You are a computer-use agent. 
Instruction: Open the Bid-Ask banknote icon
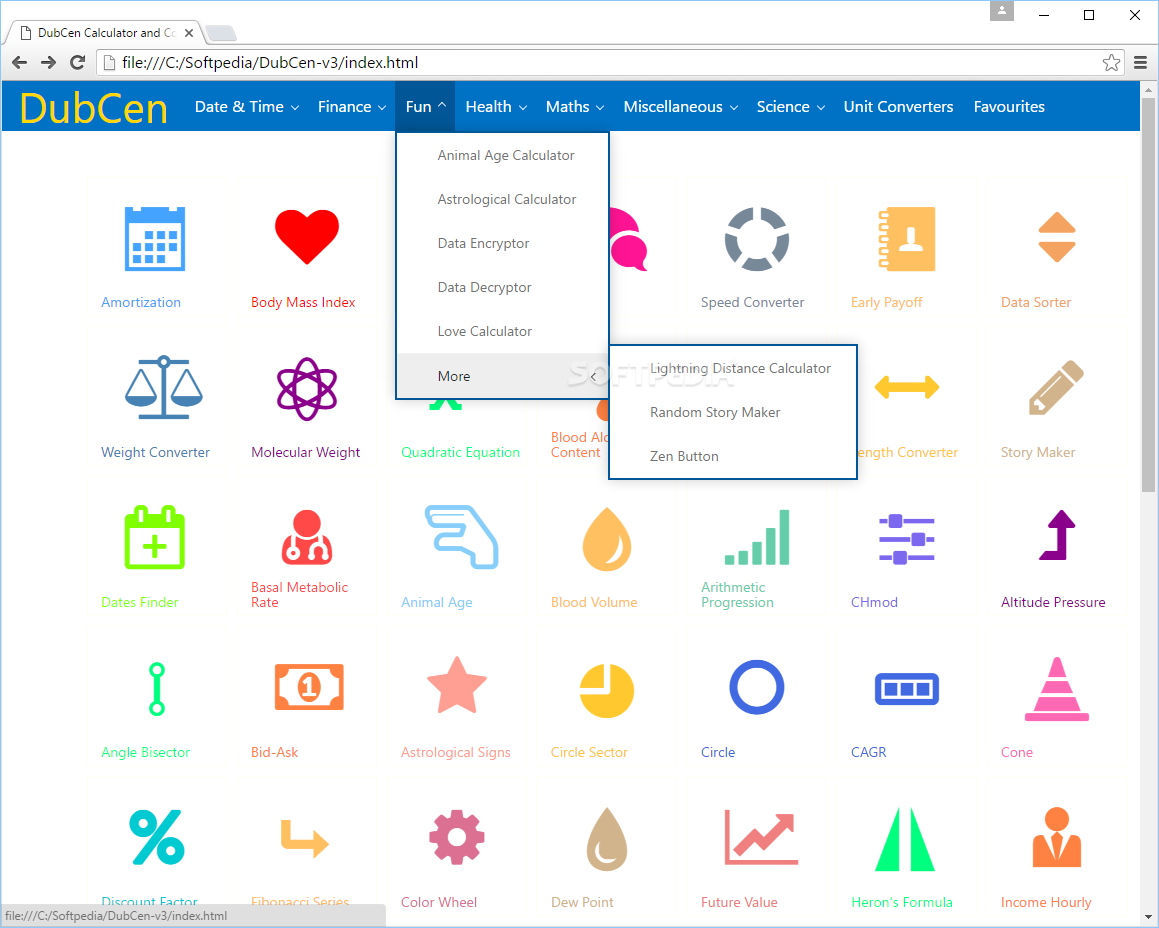pos(309,687)
